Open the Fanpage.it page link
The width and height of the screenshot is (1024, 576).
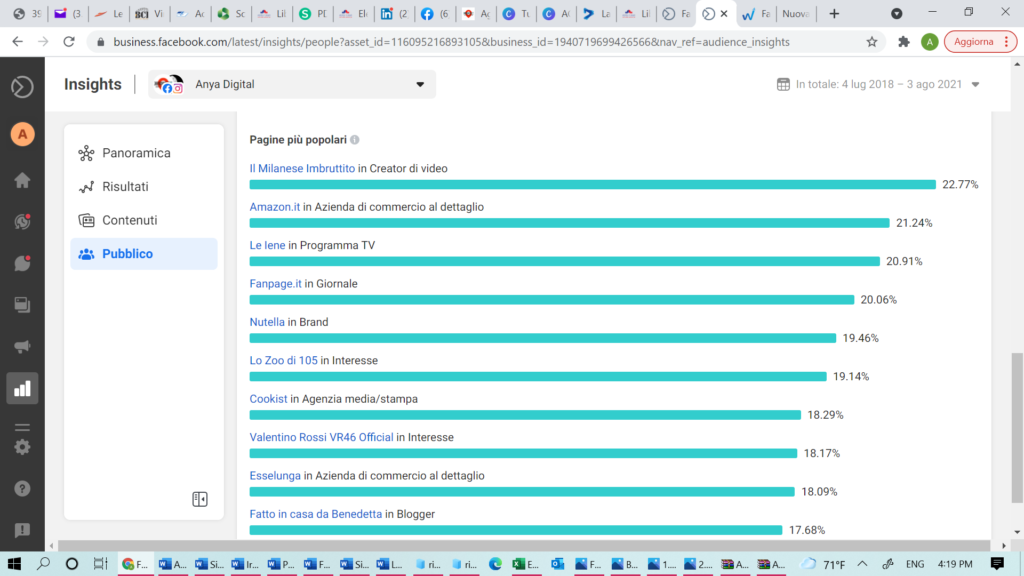[x=276, y=284]
